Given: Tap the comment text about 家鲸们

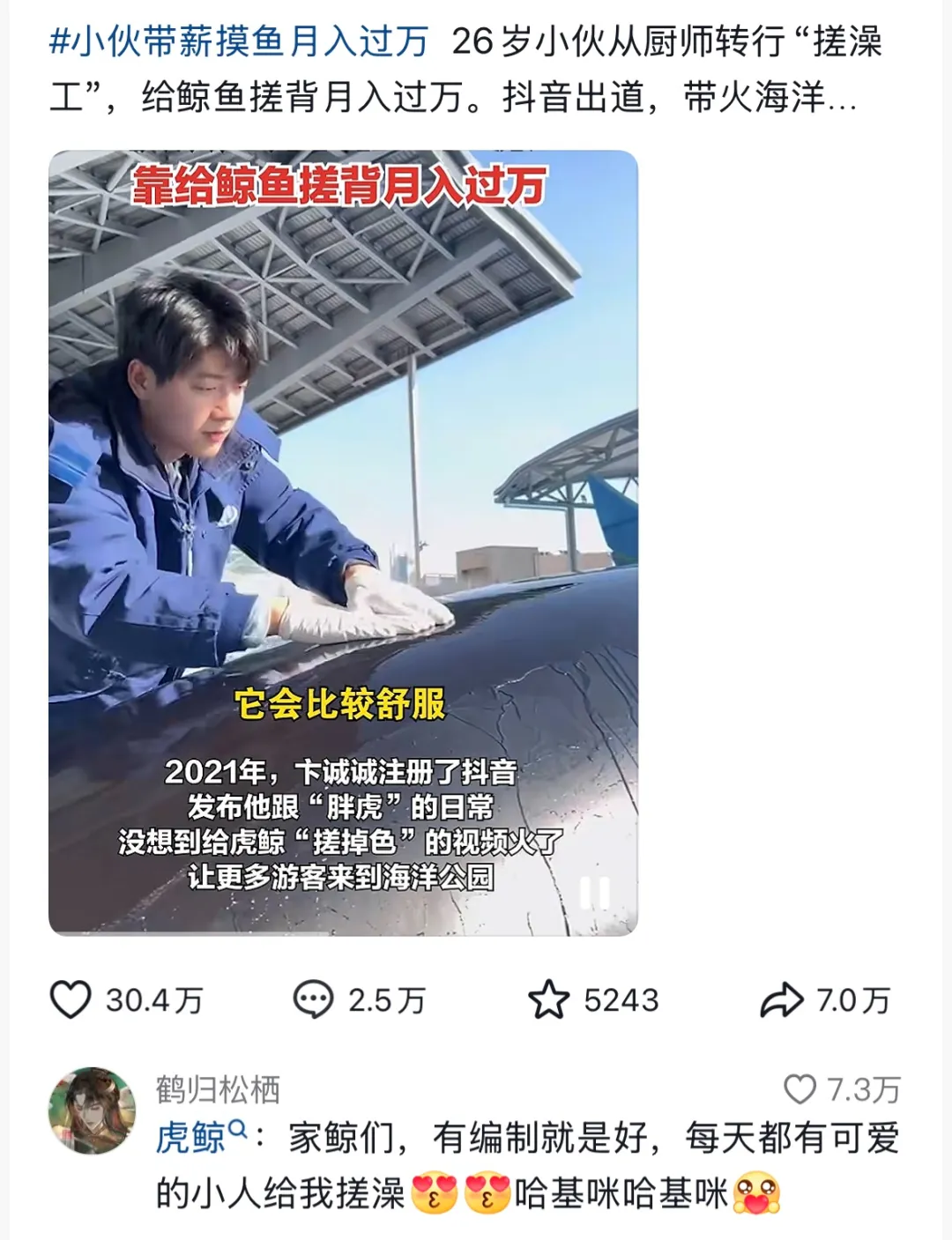Looking at the screenshot, I should (529, 1166).
